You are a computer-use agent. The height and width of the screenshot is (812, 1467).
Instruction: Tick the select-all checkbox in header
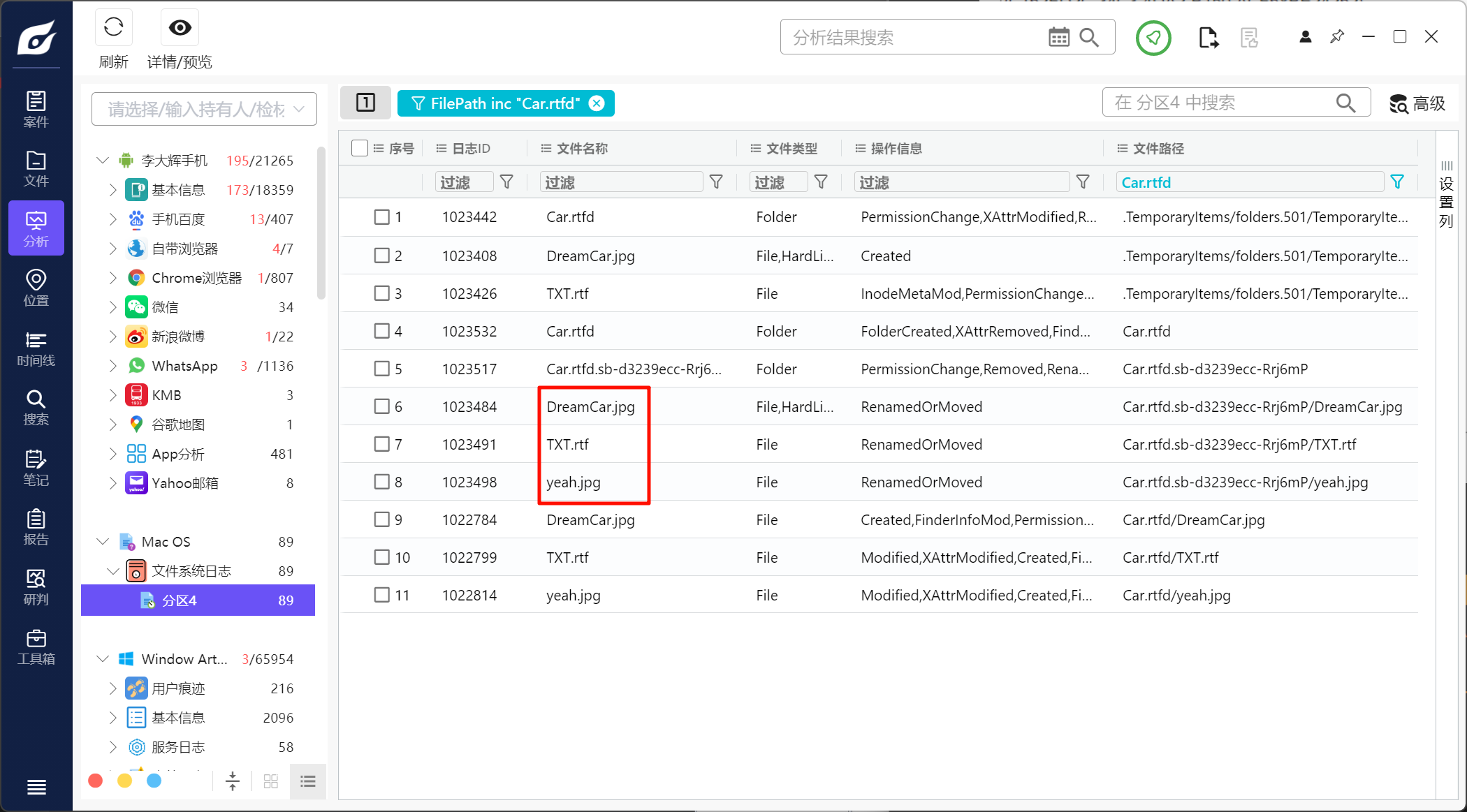[x=360, y=148]
